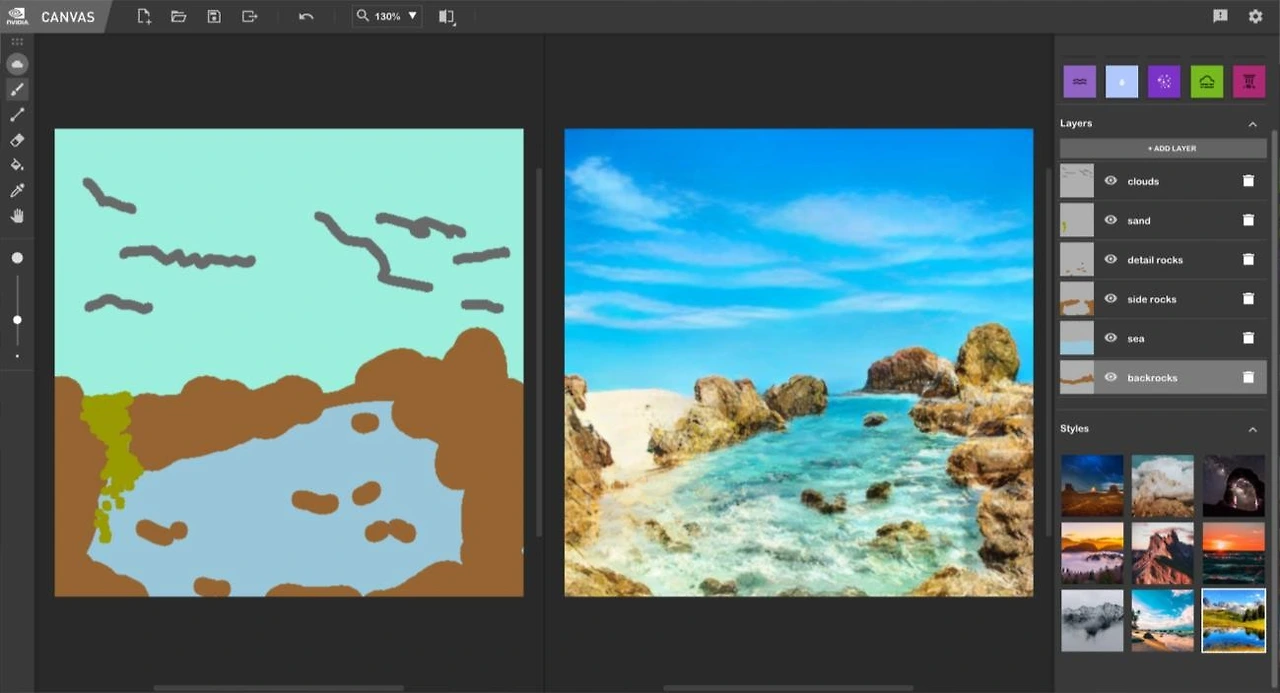Select the Paint Bucket fill tool

(x=17, y=165)
